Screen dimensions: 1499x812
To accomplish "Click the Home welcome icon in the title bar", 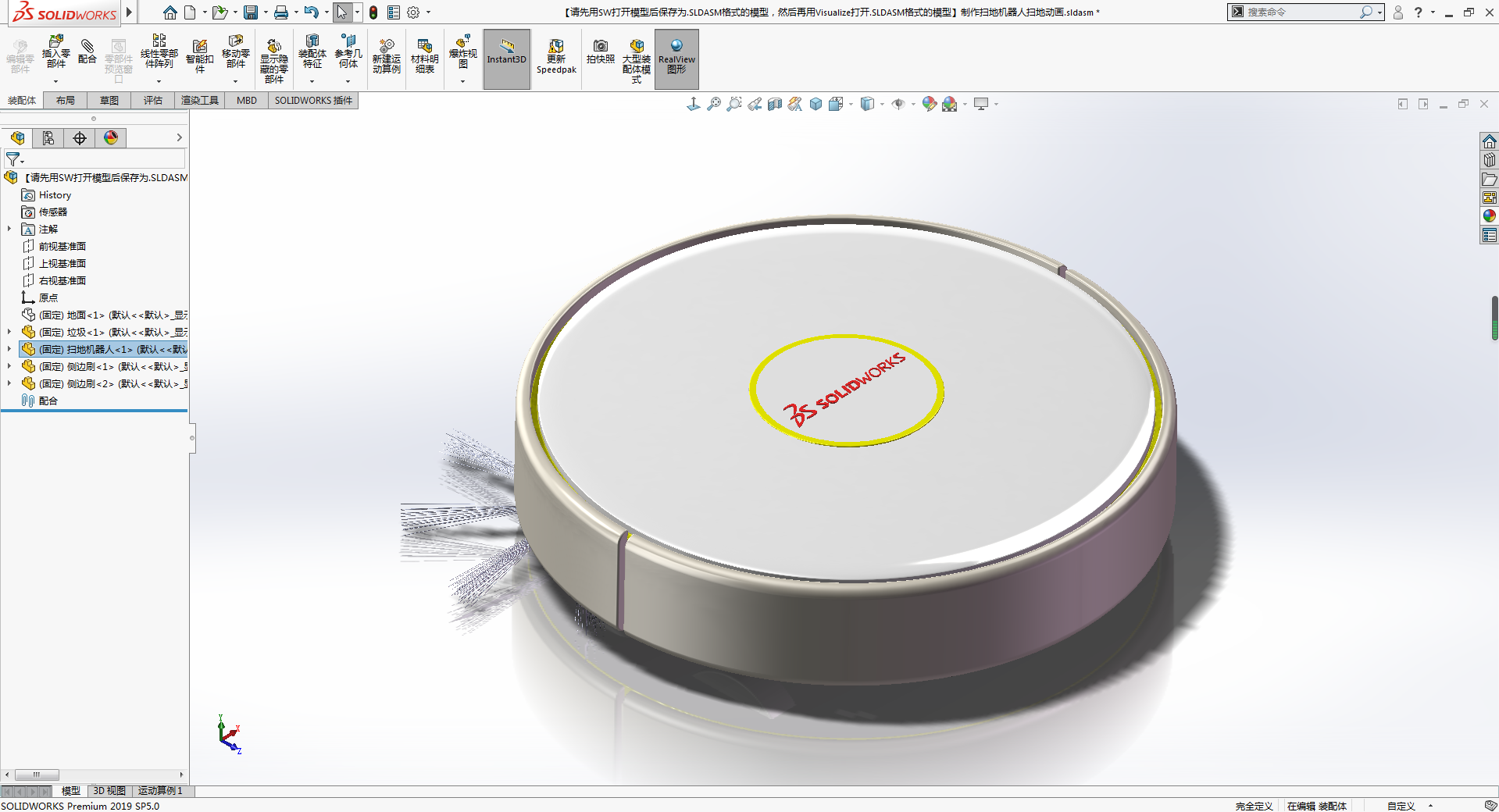I will tap(170, 12).
